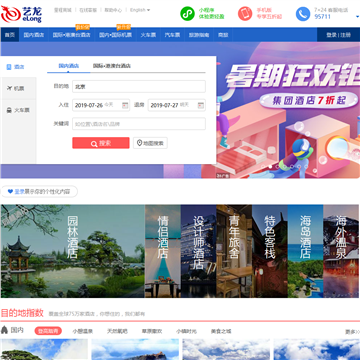Click the red 搜索 search button

(101, 143)
